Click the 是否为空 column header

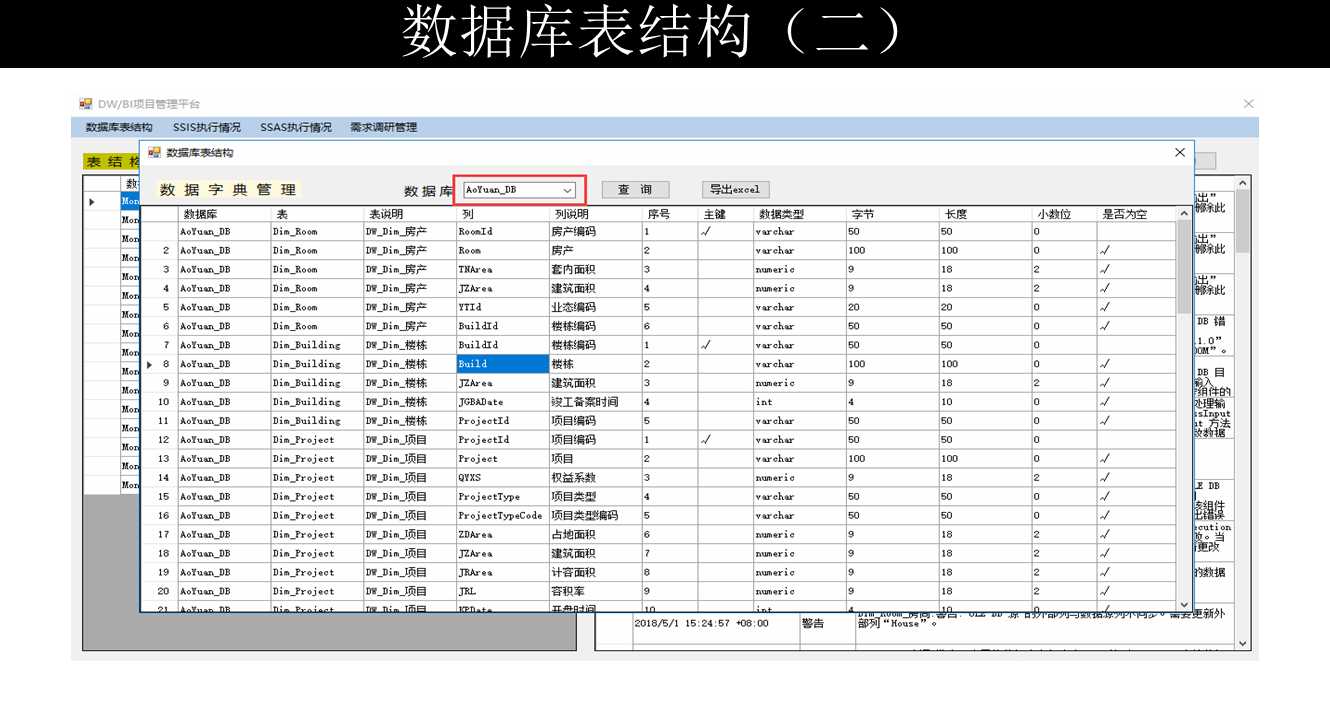(1137, 214)
